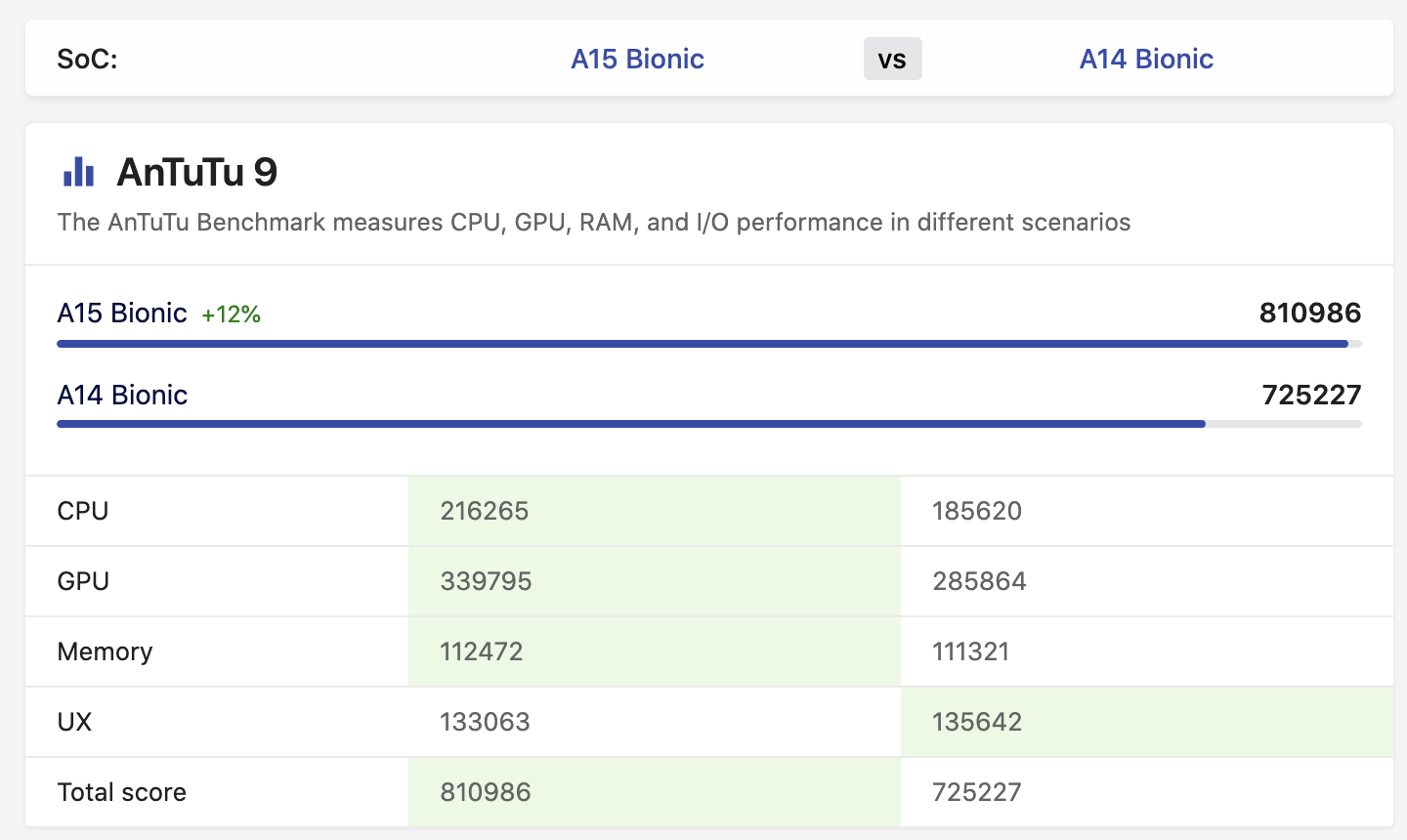Click the 810986 score beside A15 bar
Screen dimensions: 1407x840
point(1309,313)
